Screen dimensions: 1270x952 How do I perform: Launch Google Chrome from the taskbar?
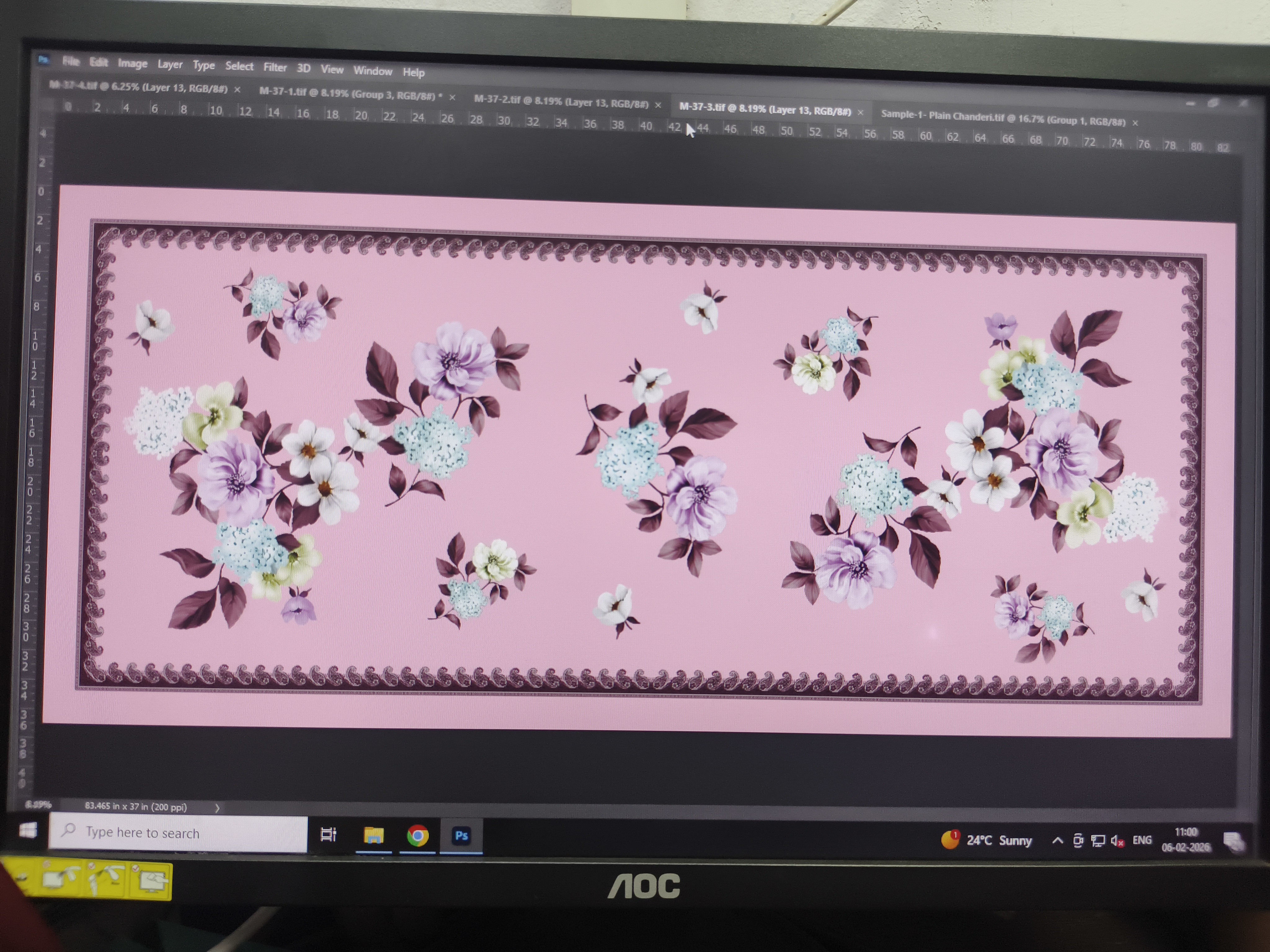pyautogui.click(x=417, y=835)
